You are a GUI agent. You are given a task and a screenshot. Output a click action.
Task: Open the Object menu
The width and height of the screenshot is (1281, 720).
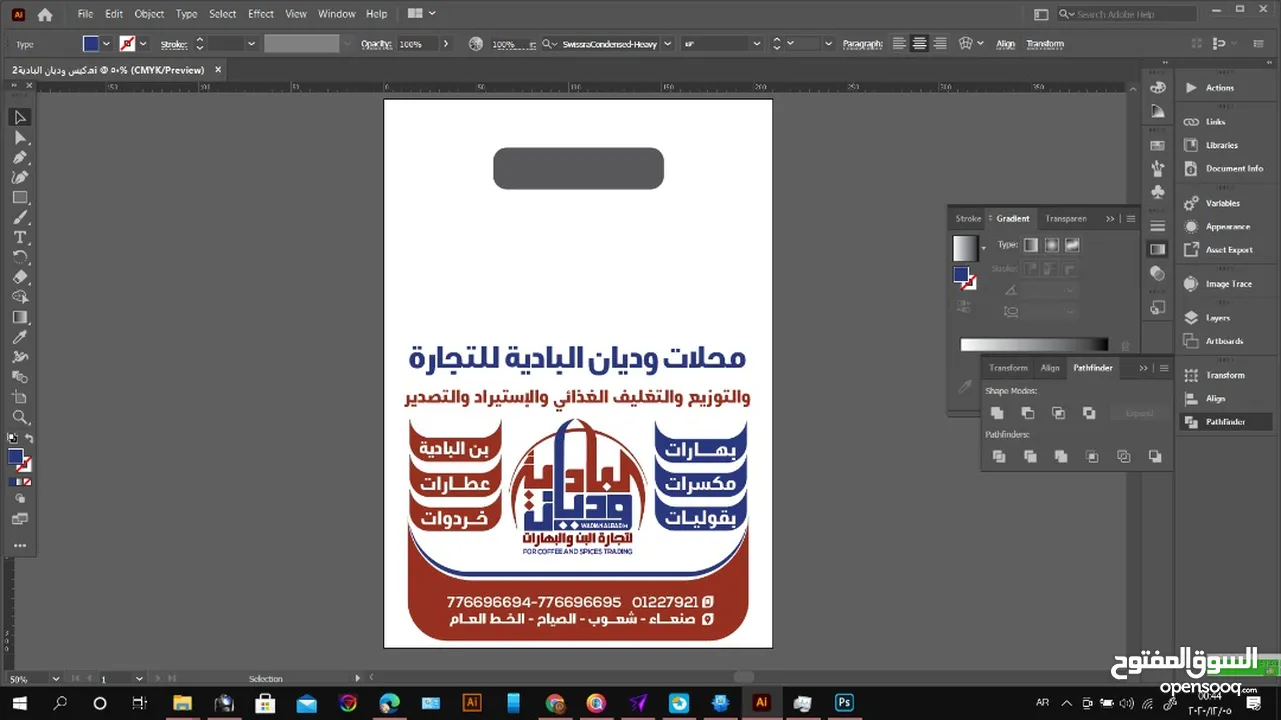(x=149, y=14)
